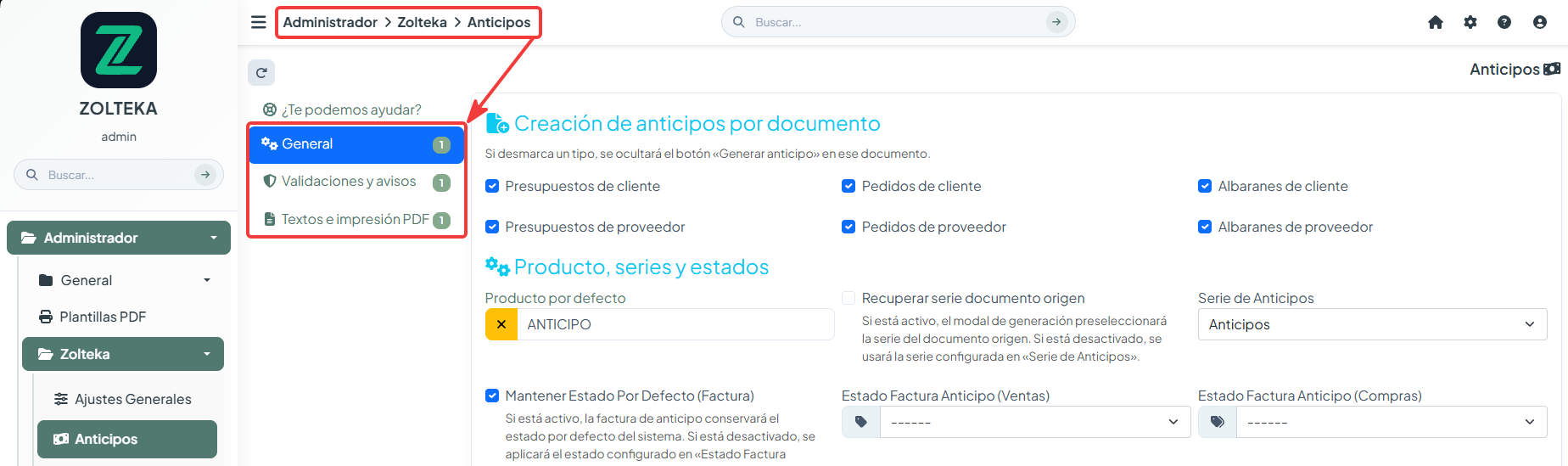This screenshot has height=466, width=1568.
Task: Click the magnifier icon in sidebar search
Action: tap(32, 175)
